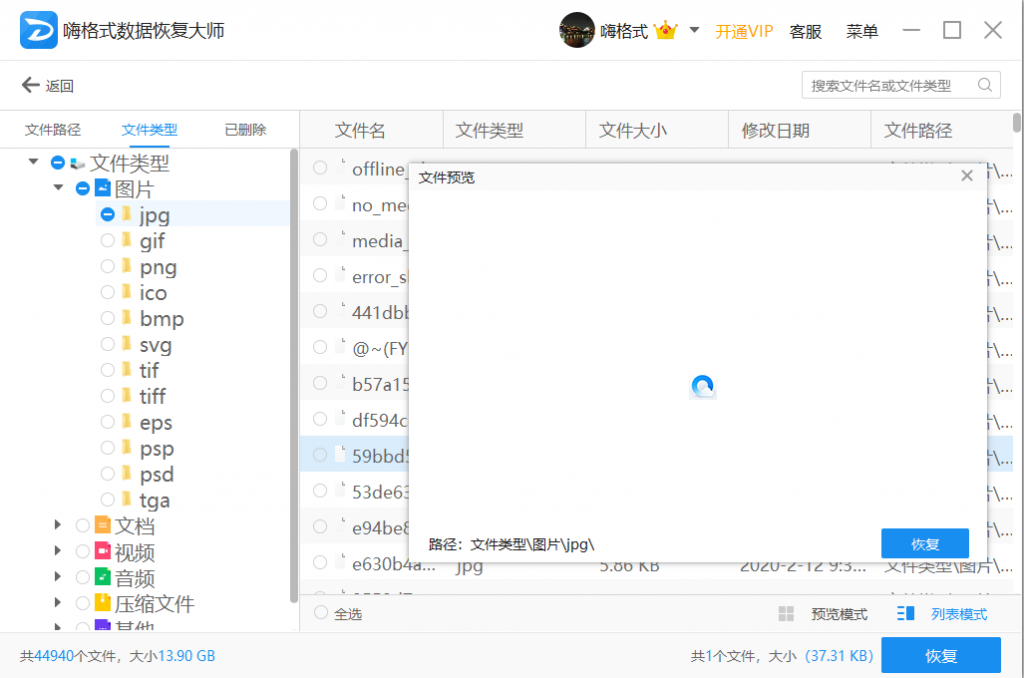Toggle the 全选 select-all checkbox

[321, 613]
